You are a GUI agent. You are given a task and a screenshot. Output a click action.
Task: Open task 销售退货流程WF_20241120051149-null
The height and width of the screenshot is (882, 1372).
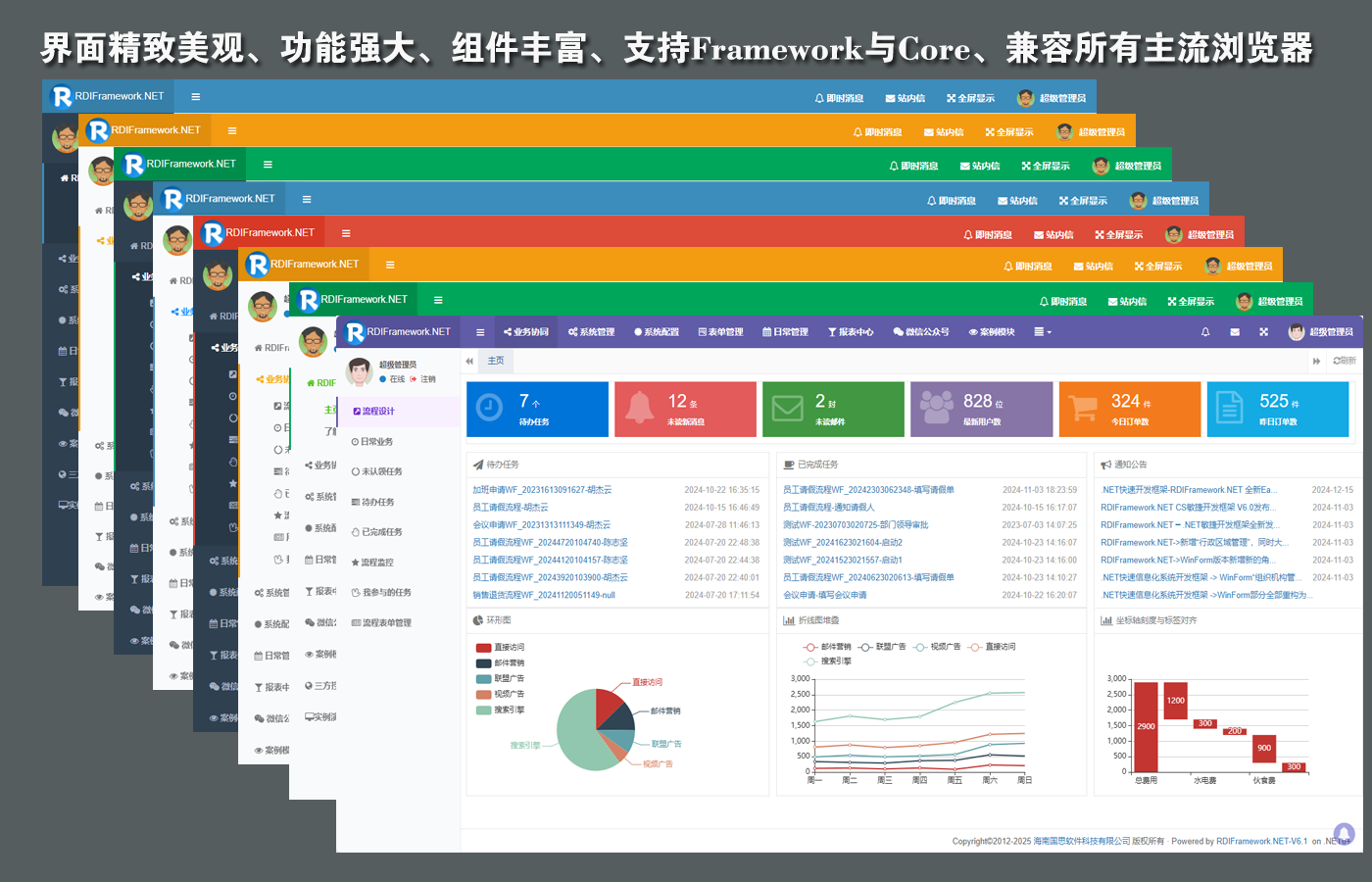coord(544,596)
